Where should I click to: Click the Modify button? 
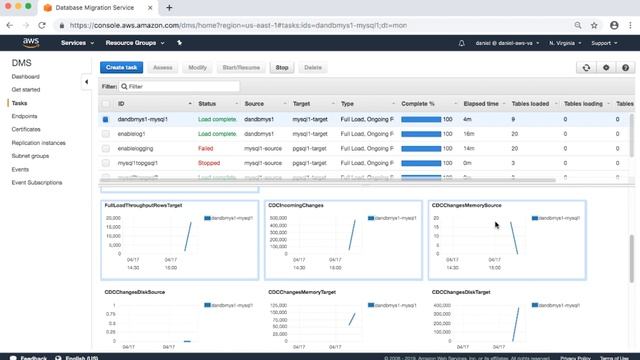[198, 67]
